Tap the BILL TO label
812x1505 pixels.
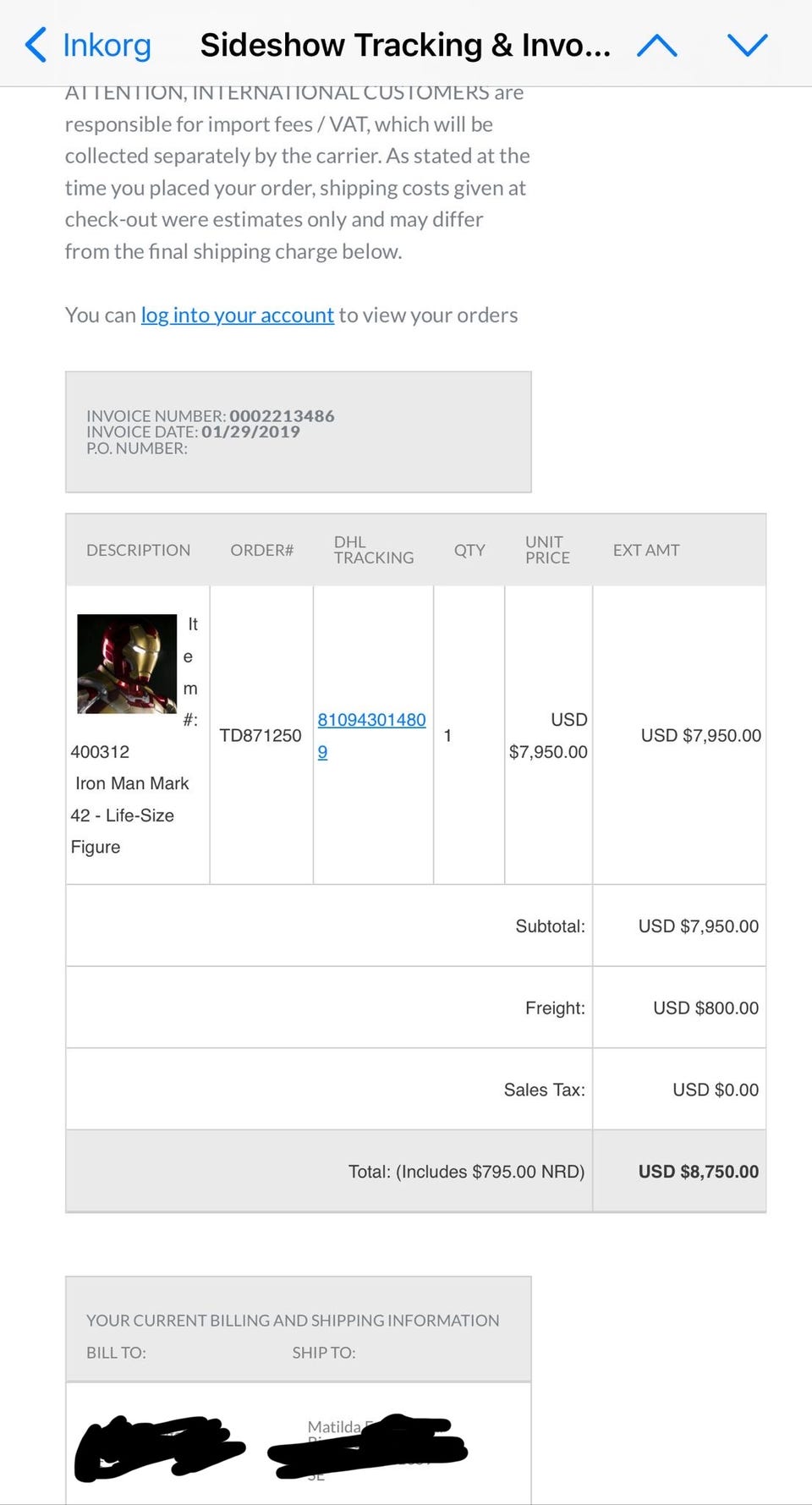point(116,1353)
